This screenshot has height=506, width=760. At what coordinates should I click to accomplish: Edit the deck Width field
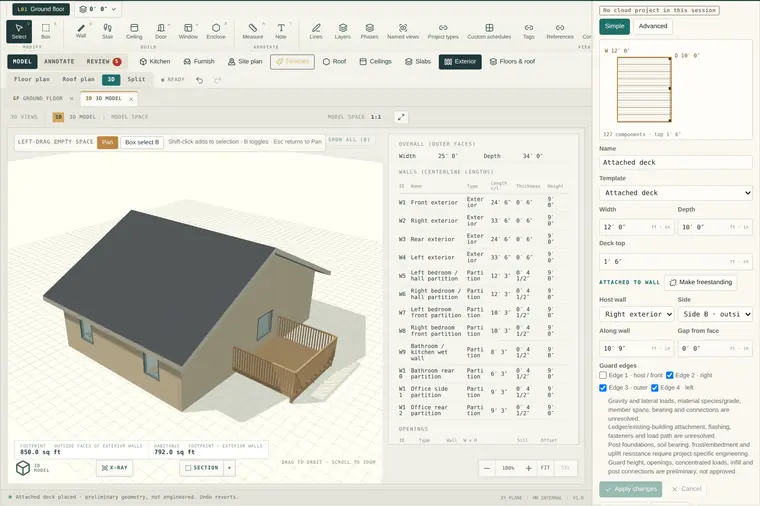637,227
